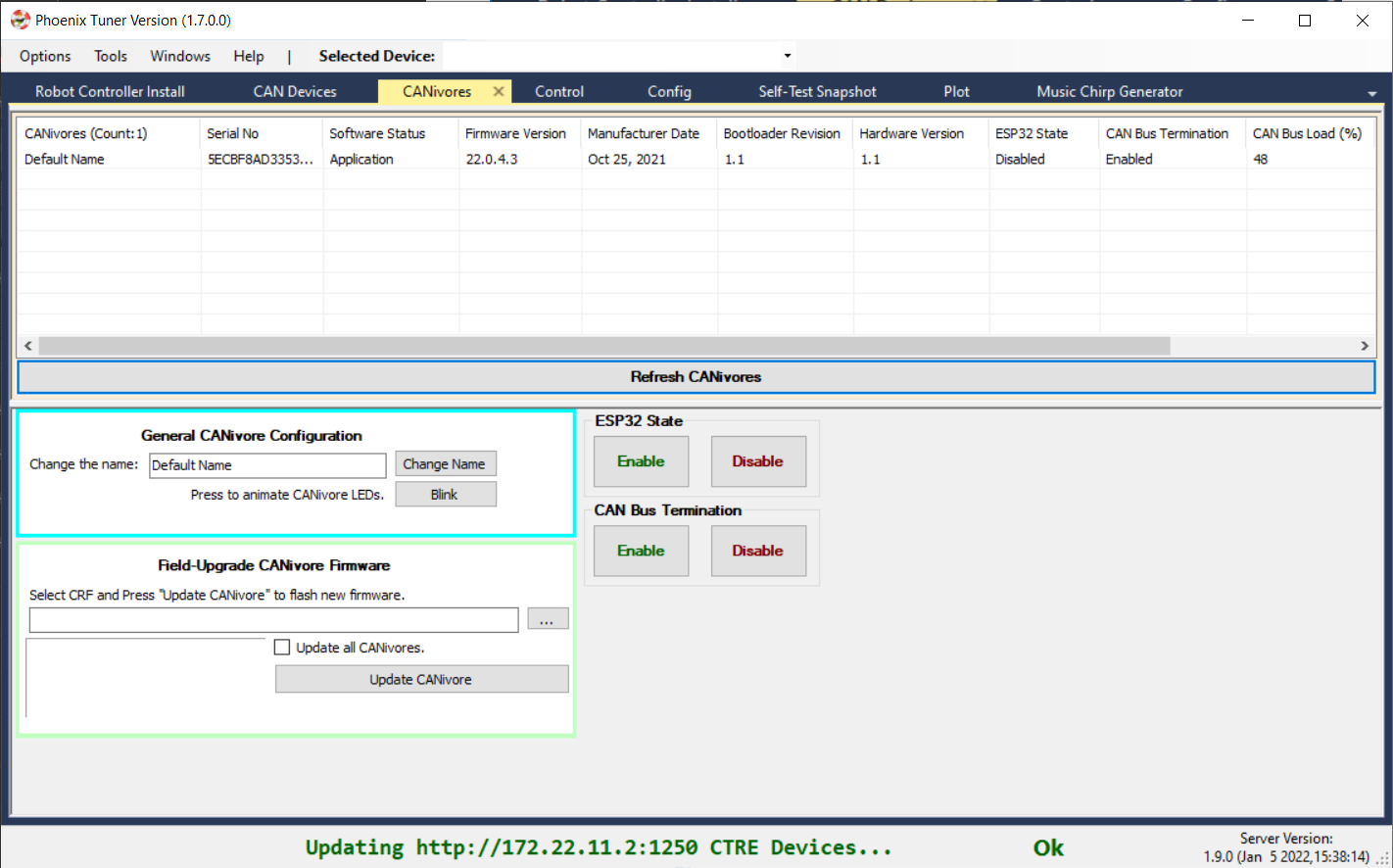The height and width of the screenshot is (868, 1393).
Task: Click the Hardware Version column header
Action: coord(921,133)
